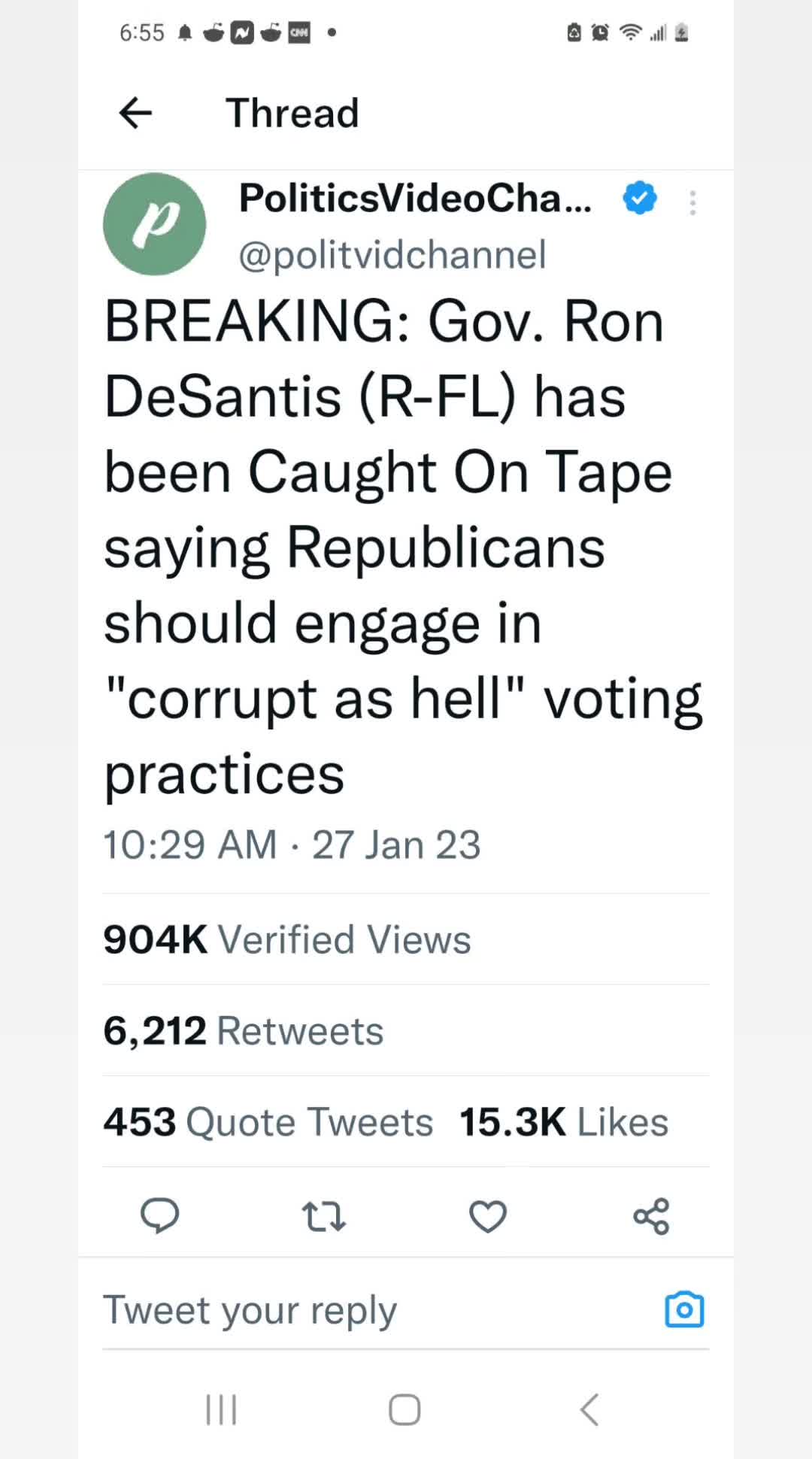Retweet using the retweet arrows icon
The height and width of the screenshot is (1459, 812).
tap(323, 1216)
